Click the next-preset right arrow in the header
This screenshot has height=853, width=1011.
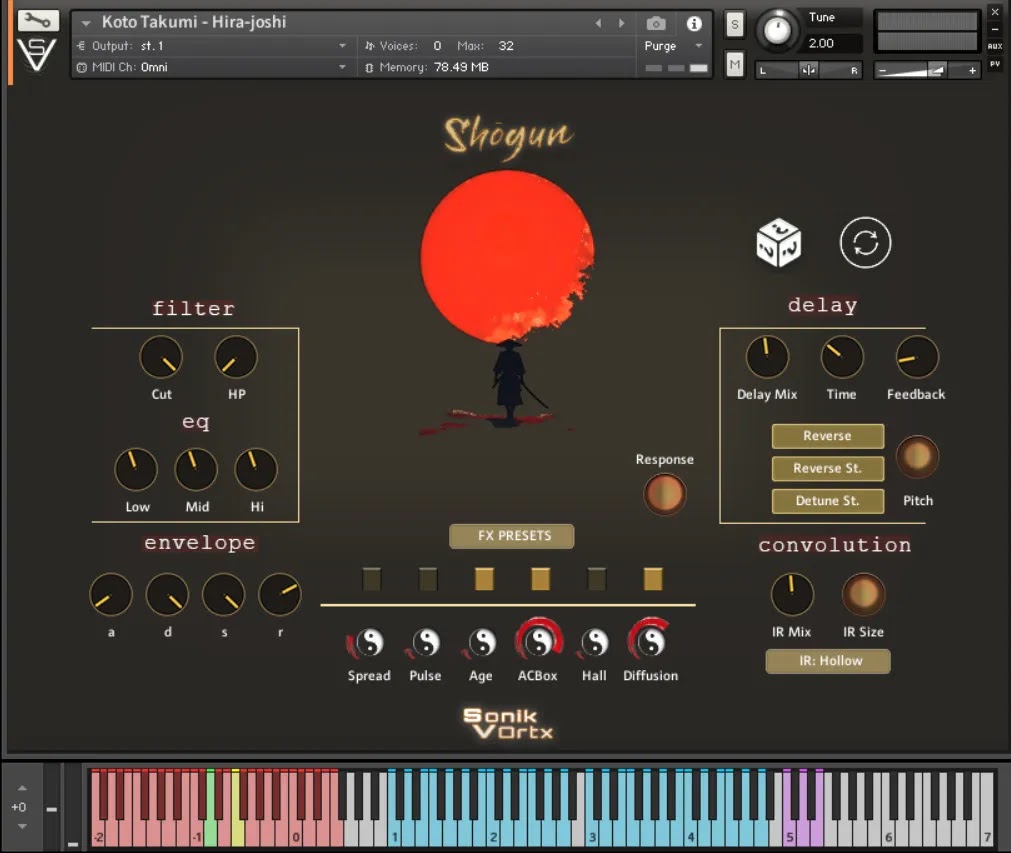pos(621,21)
